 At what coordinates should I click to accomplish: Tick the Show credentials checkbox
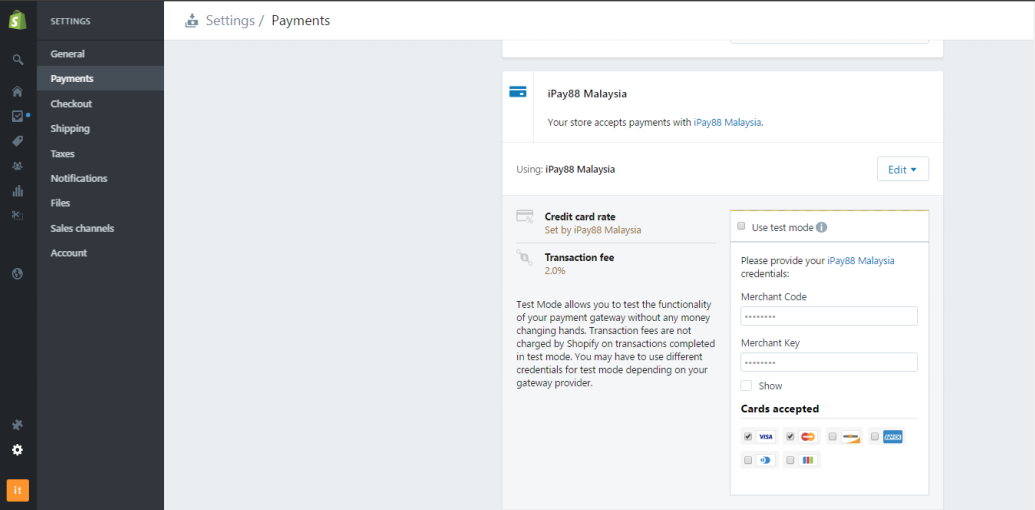(747, 386)
